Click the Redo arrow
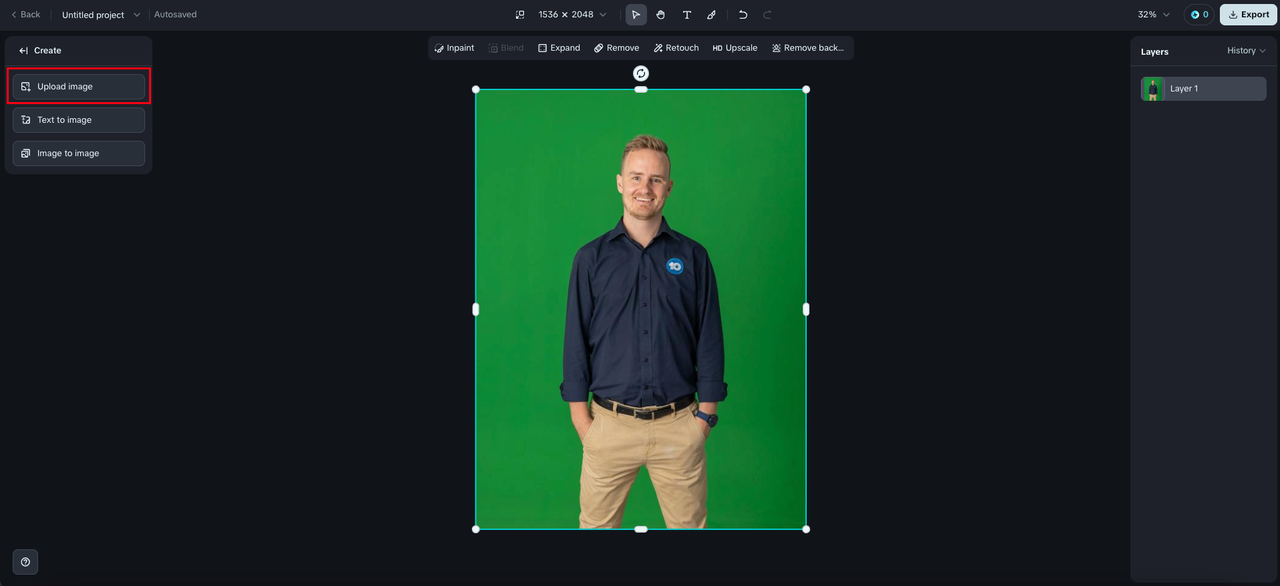 [x=767, y=15]
